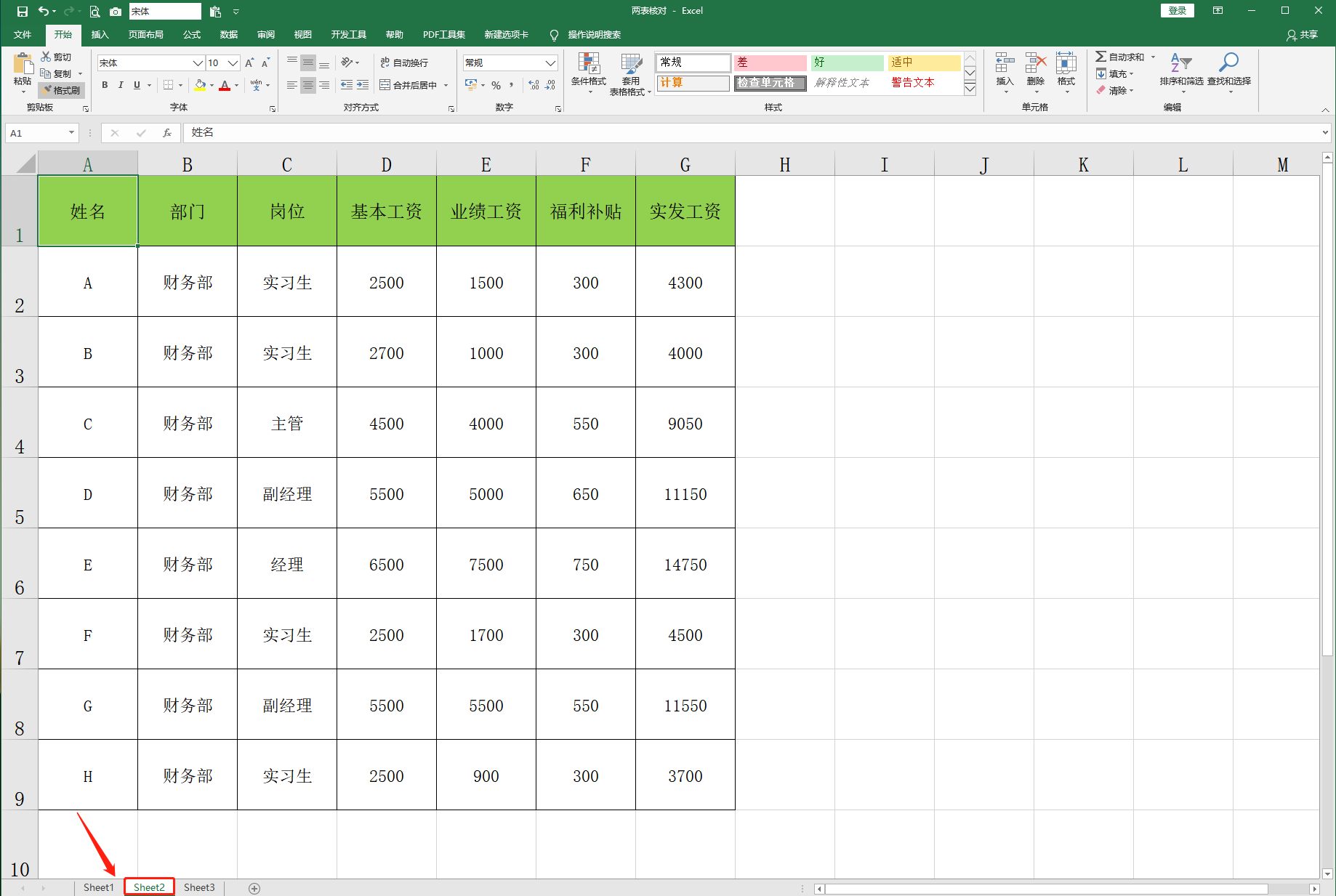Click the Cut (剪切) scissors icon
The height and width of the screenshot is (896, 1336).
pyautogui.click(x=47, y=57)
